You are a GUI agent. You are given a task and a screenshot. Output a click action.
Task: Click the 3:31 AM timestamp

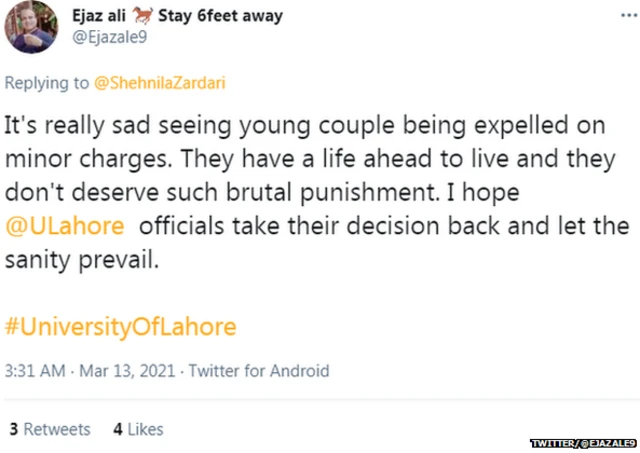pos(35,370)
